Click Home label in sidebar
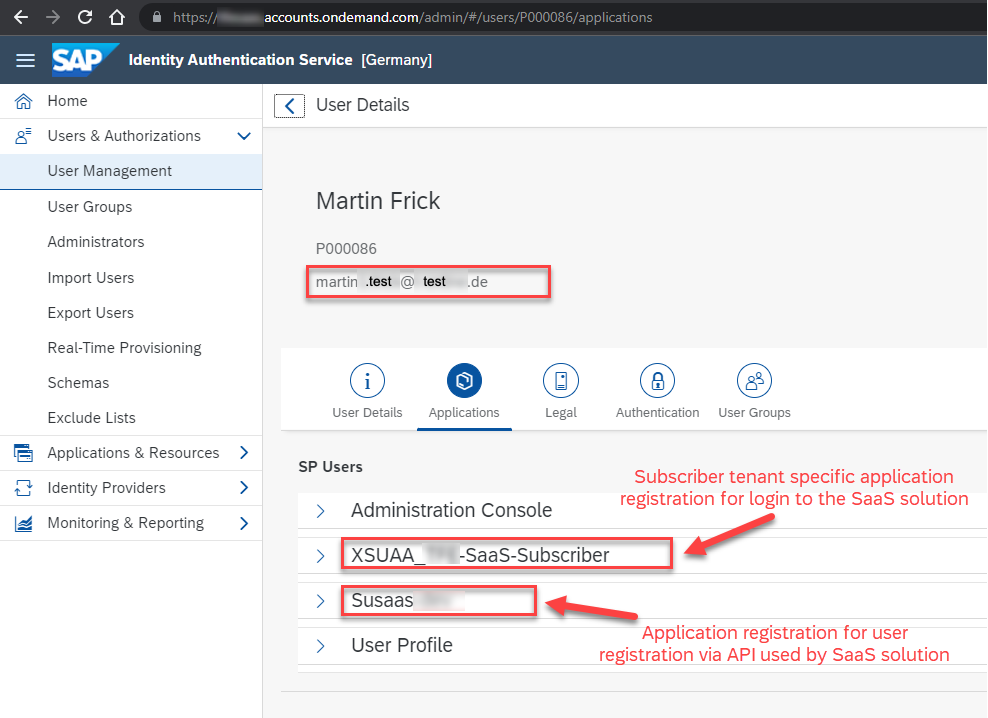This screenshot has height=718, width=988. click(x=67, y=101)
